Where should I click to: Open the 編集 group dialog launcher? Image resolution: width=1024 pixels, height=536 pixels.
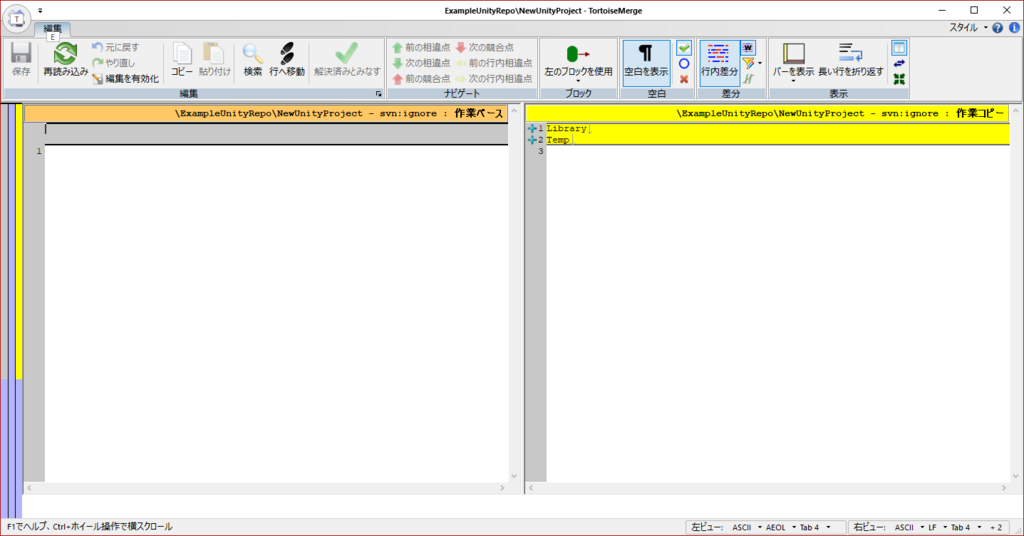coord(378,94)
